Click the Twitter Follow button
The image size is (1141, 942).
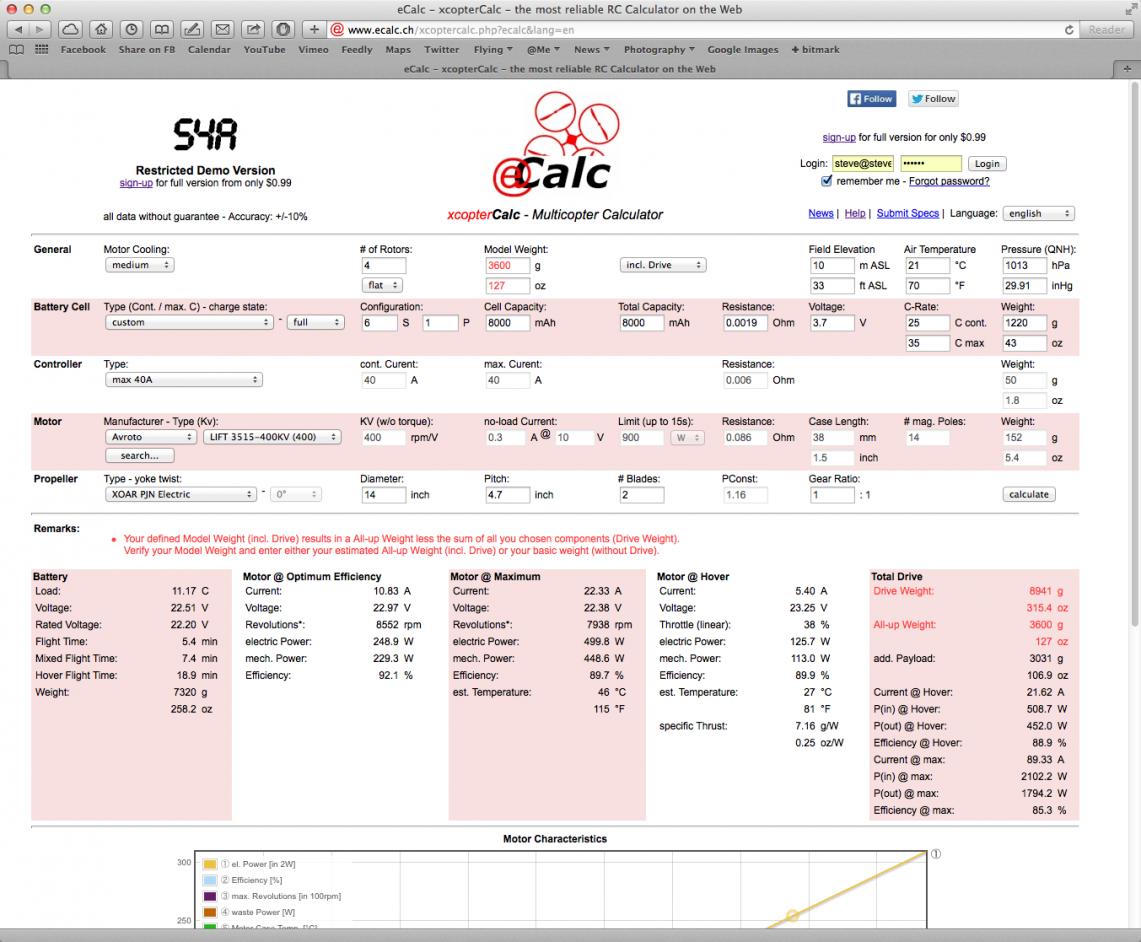pos(932,99)
